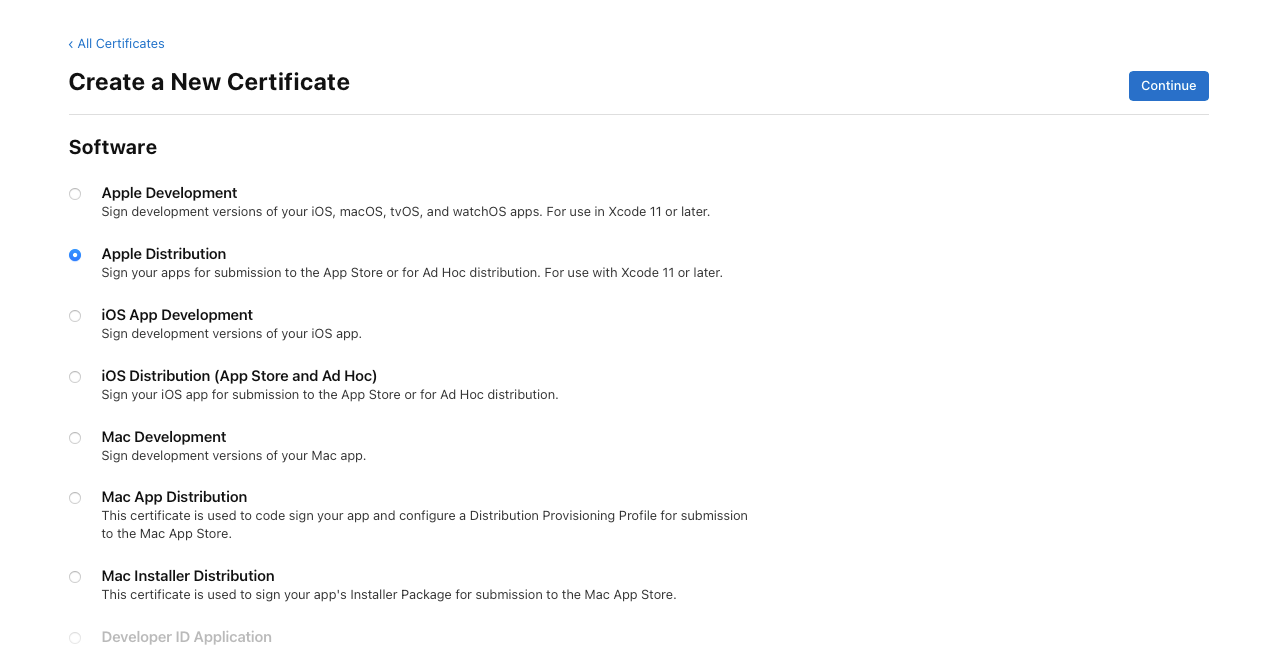Image resolution: width=1265 pixels, height=645 pixels.
Task: Click the bold iOS App Development title text
Action: [177, 315]
